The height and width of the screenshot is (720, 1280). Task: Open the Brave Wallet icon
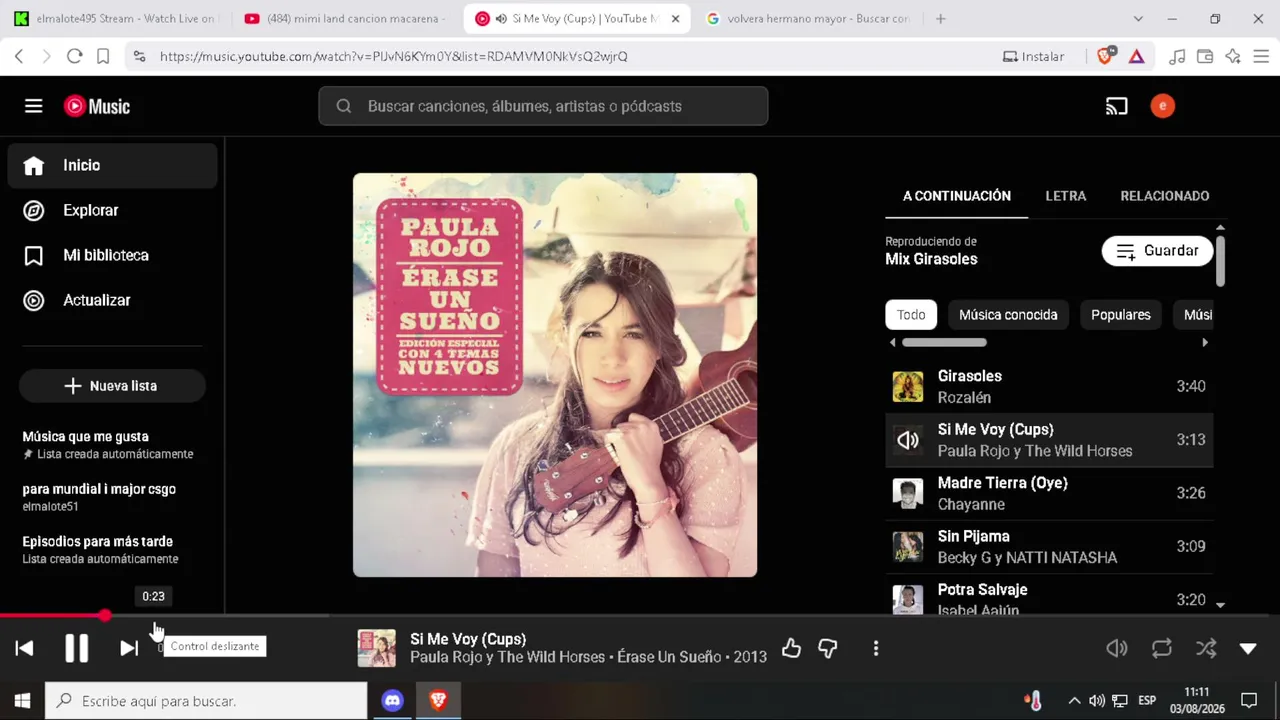click(1205, 56)
